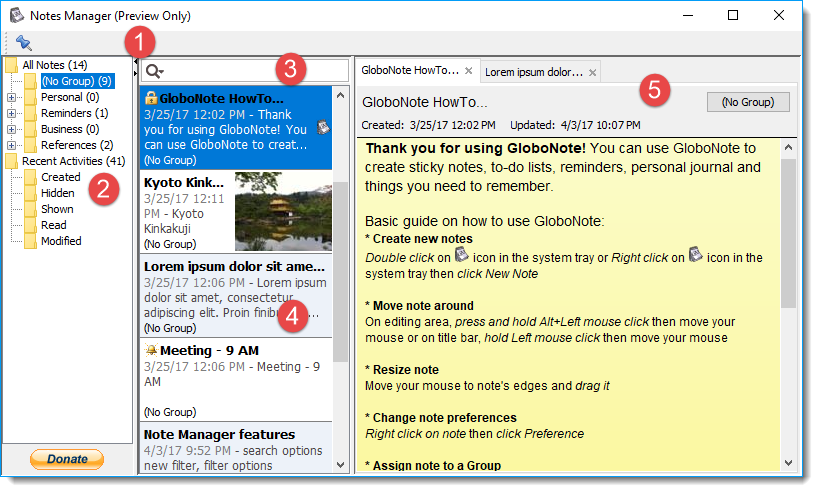Screen dimensions: 818x492
Task: Select the Reminders (1) group
Action: coord(75,113)
